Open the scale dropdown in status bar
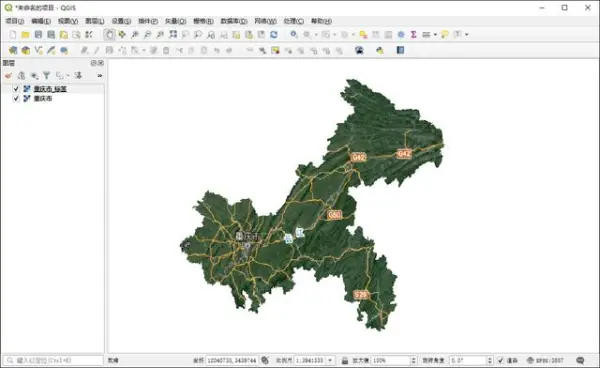 point(330,360)
